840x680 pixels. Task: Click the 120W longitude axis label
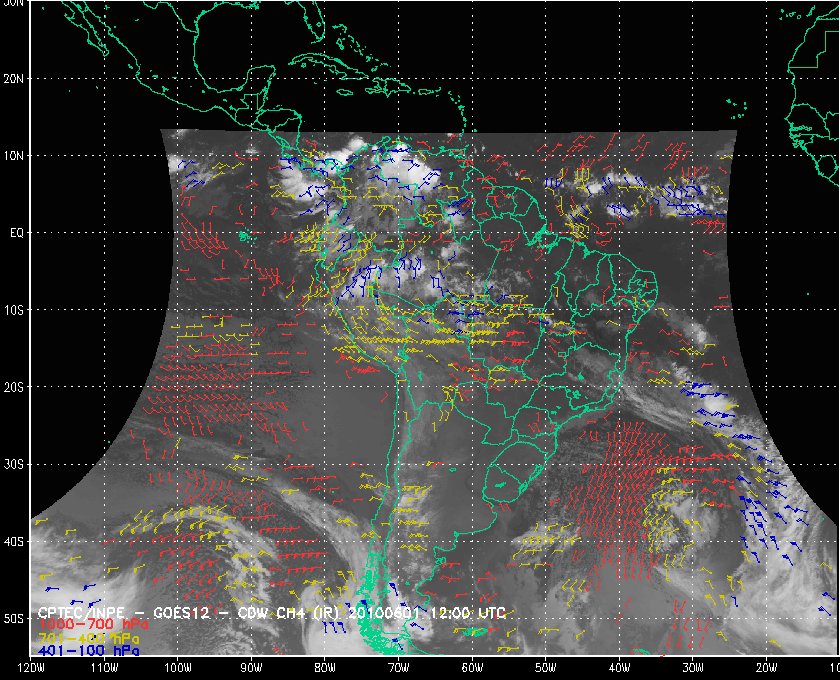(30, 668)
